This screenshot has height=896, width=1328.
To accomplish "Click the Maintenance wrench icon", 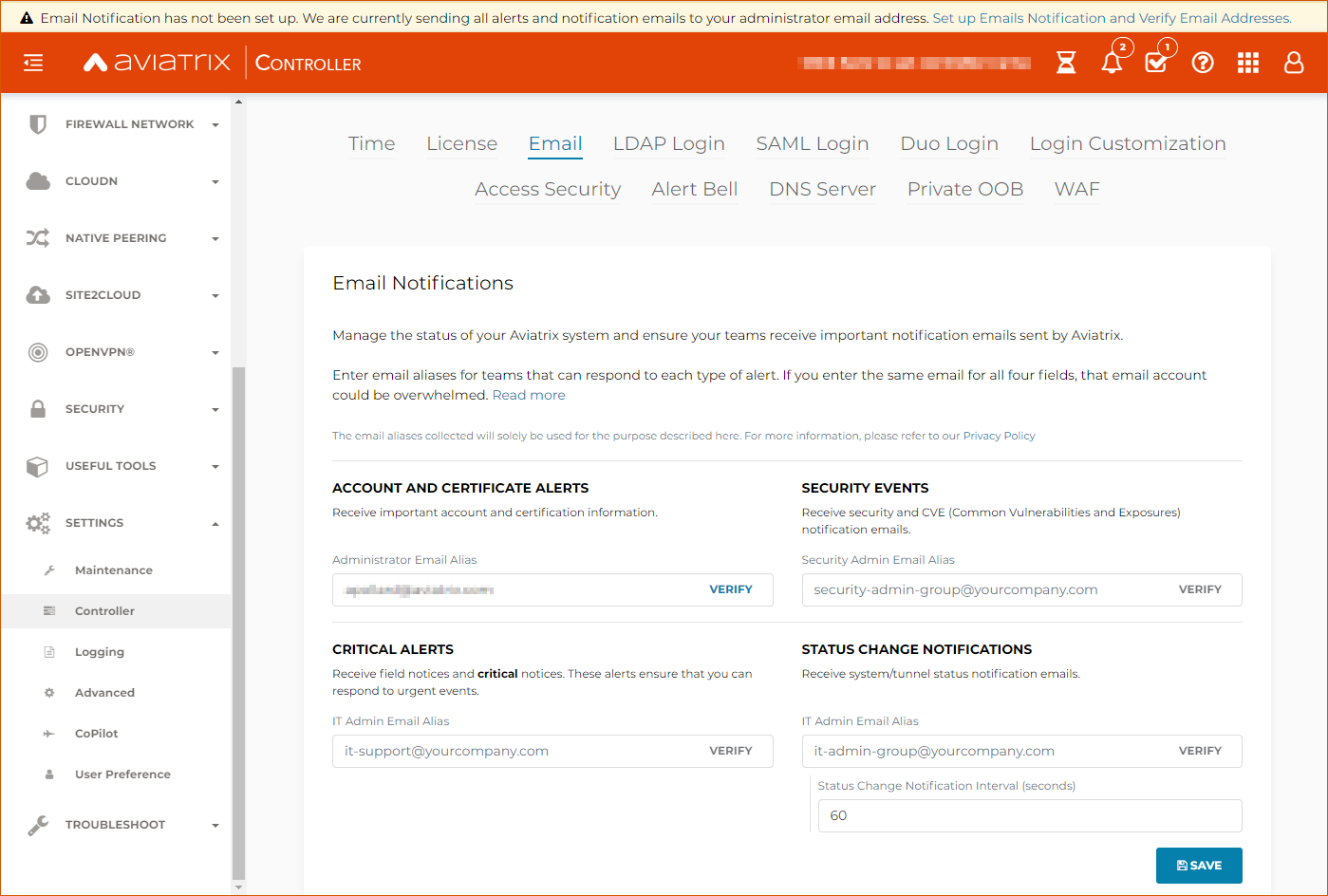I will point(49,569).
